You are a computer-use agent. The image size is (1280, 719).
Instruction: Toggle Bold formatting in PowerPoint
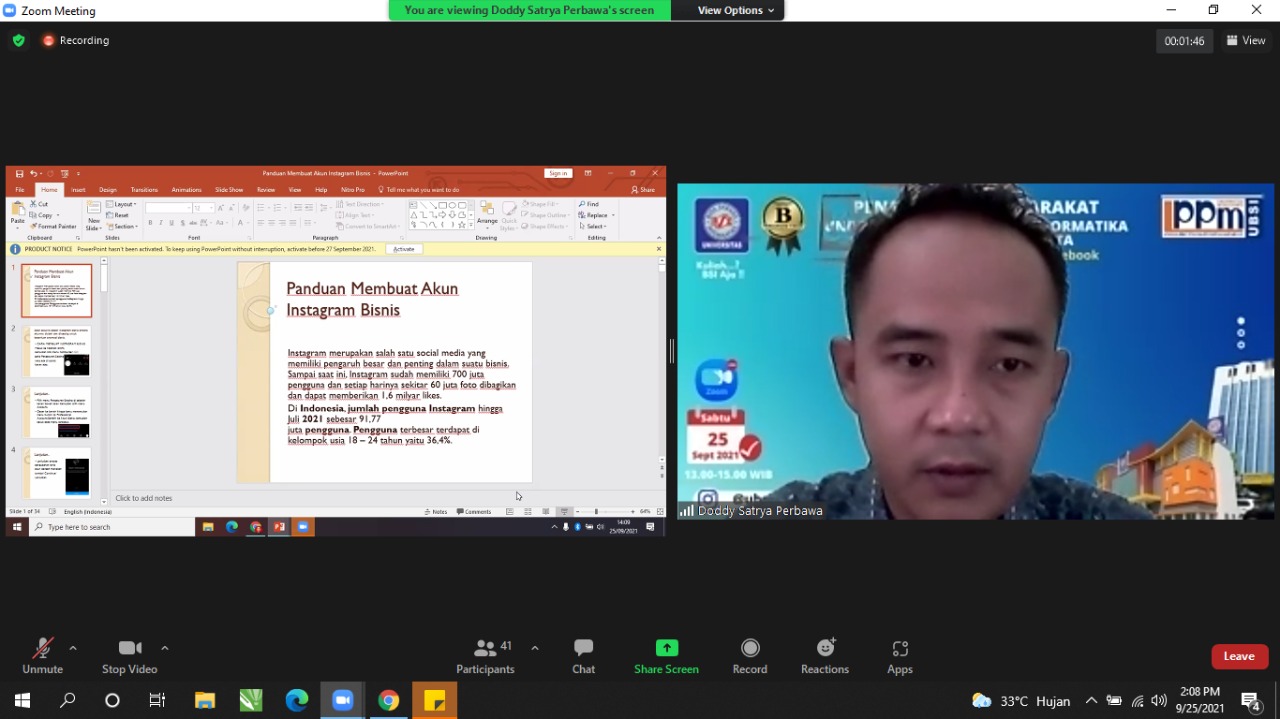tap(150, 222)
